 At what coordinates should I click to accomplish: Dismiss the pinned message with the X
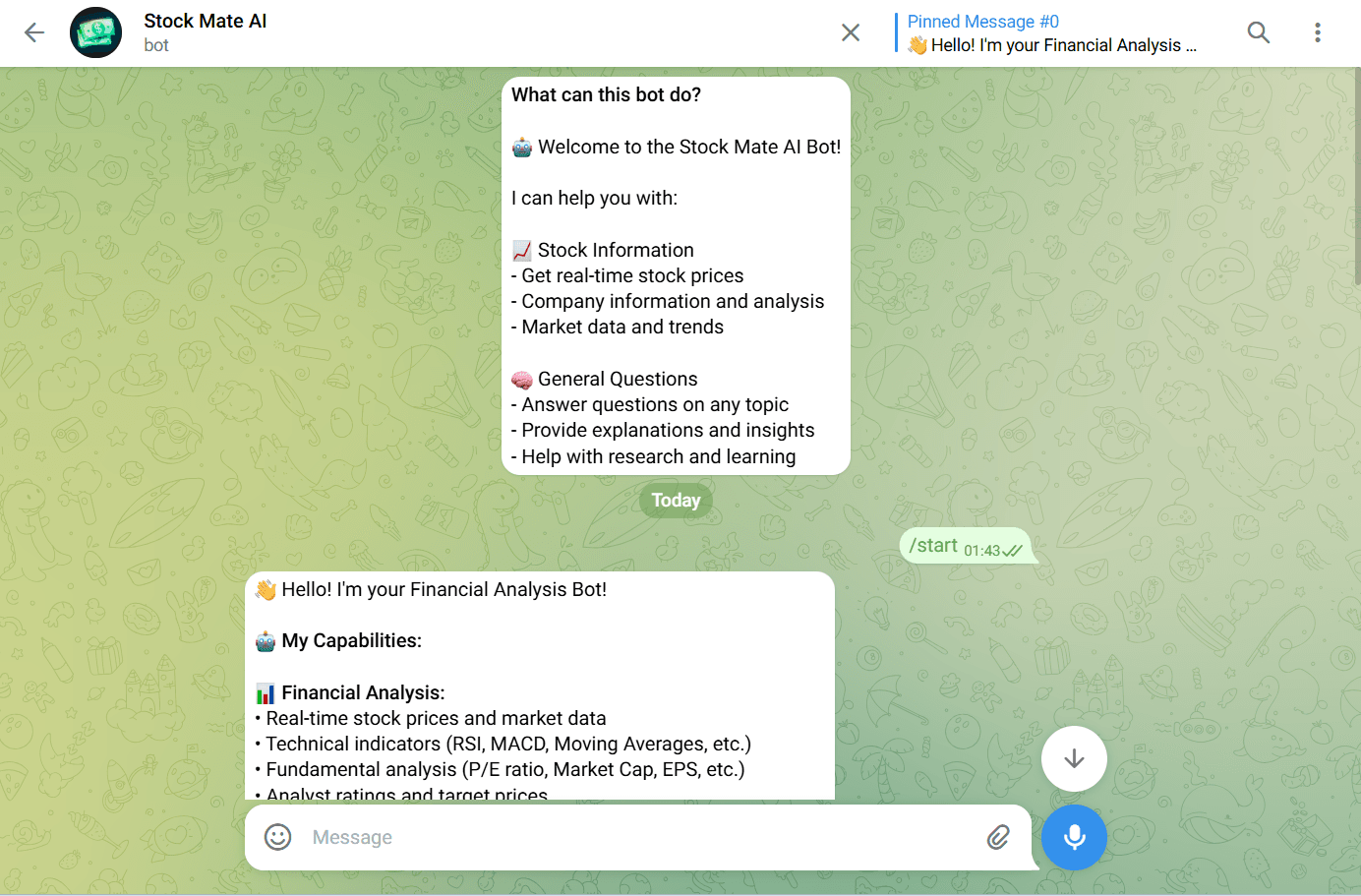click(x=851, y=31)
